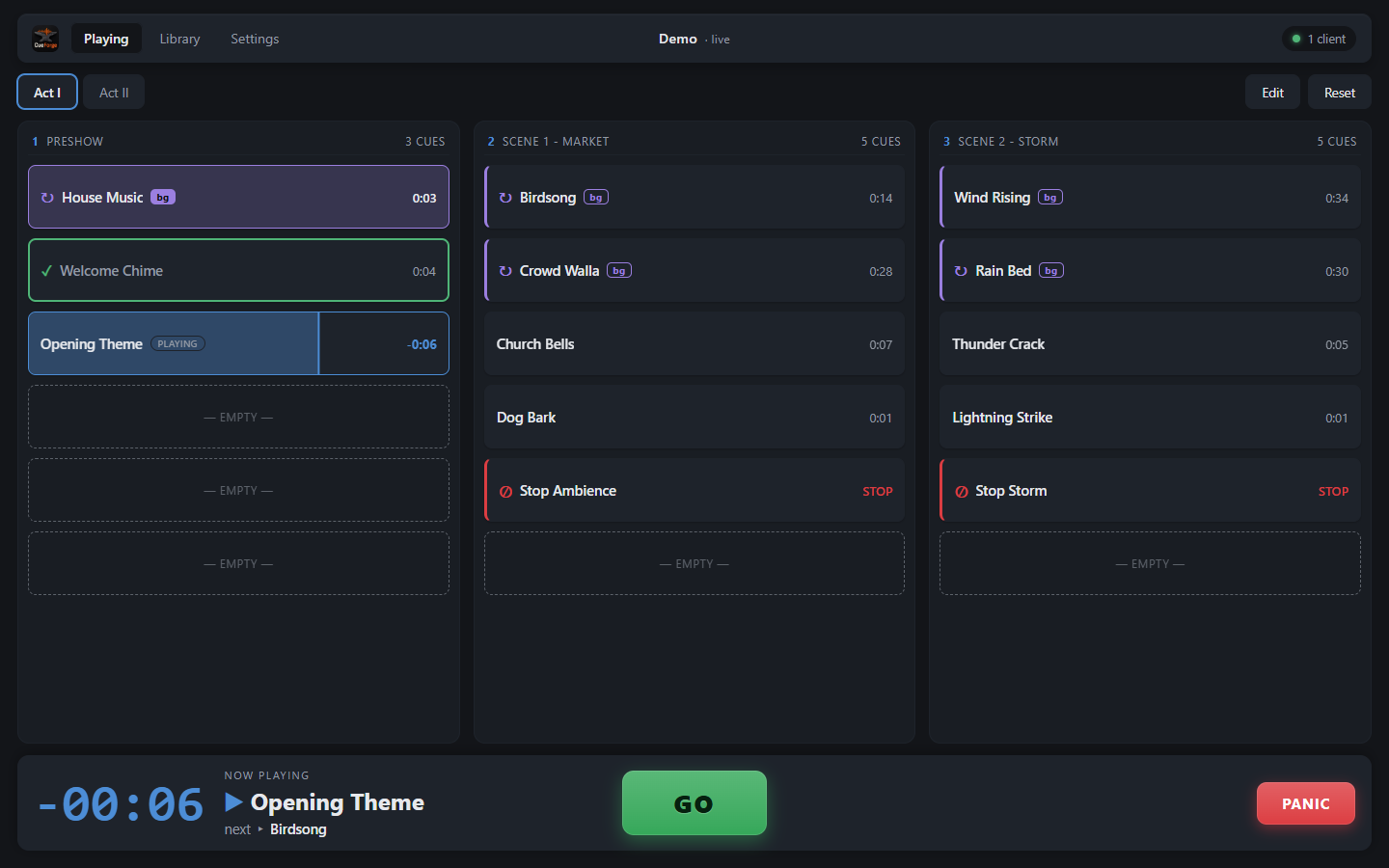Image resolution: width=1389 pixels, height=868 pixels.
Task: Click the Edit button
Action: pyautogui.click(x=1273, y=93)
